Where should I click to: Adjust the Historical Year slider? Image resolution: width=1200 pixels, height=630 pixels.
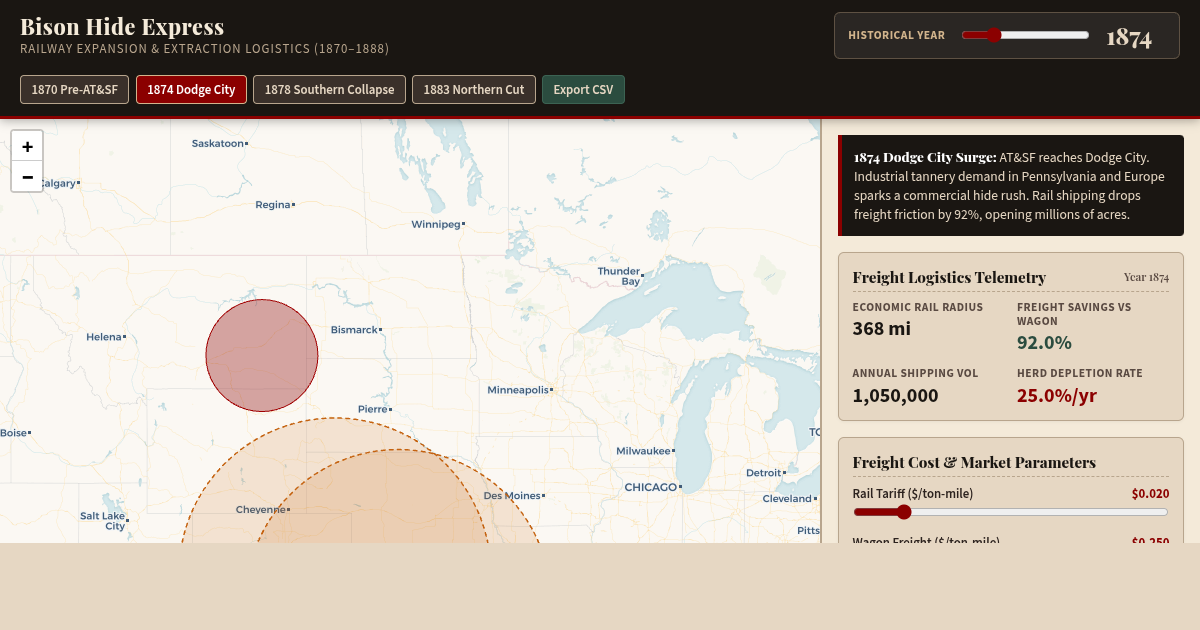[1025, 35]
